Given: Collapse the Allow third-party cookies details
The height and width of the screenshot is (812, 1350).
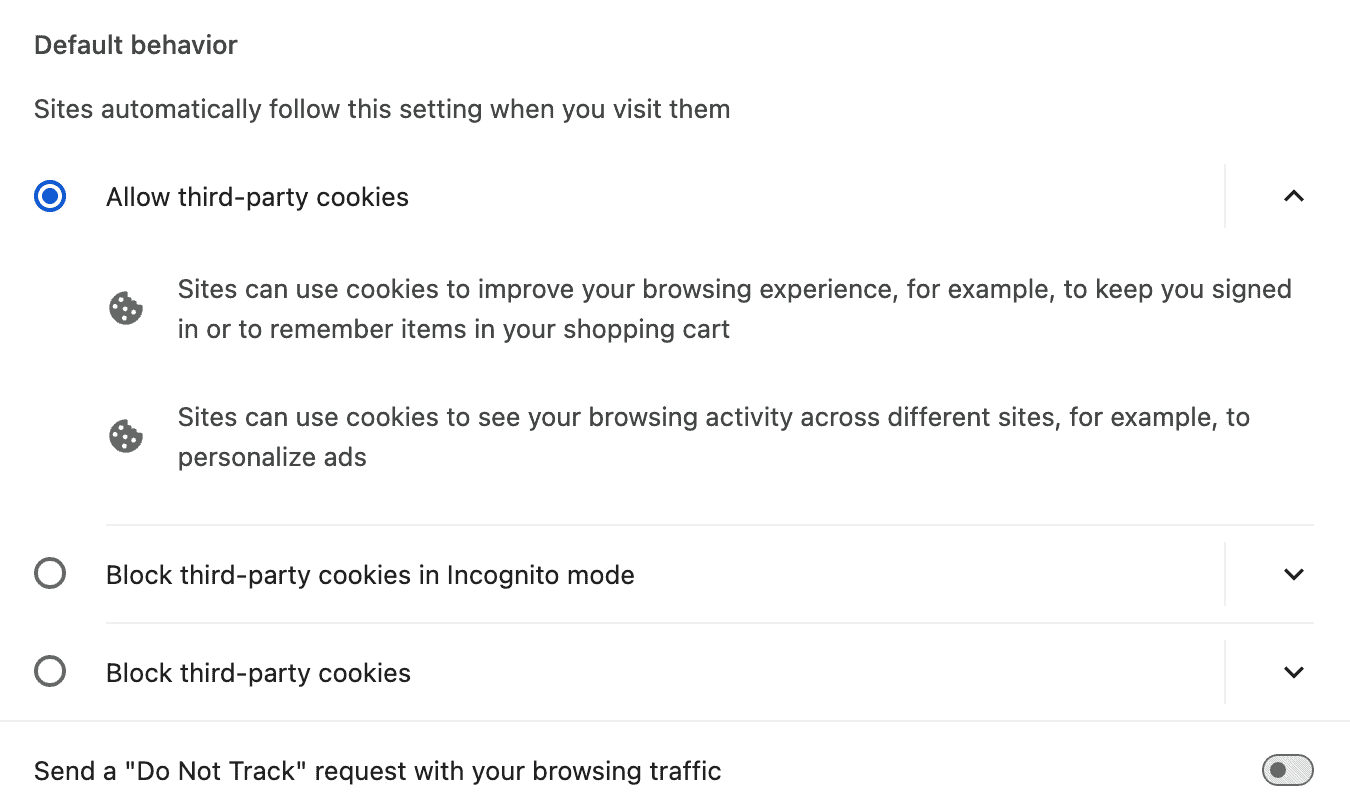Looking at the screenshot, I should (x=1293, y=196).
